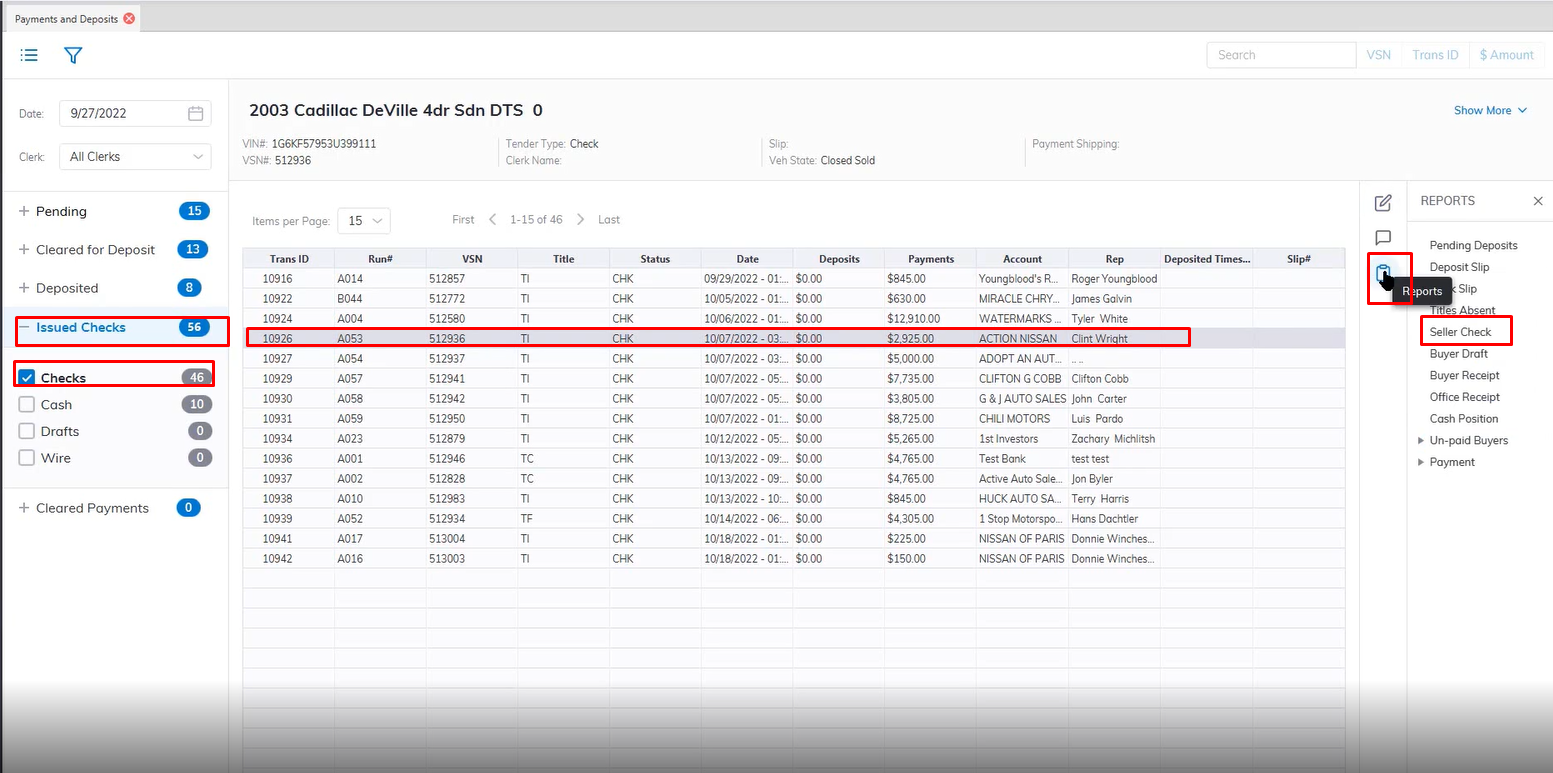Screen dimensions: 1553x773
Task: Click the Reports clipboard icon
Action: [1383, 274]
